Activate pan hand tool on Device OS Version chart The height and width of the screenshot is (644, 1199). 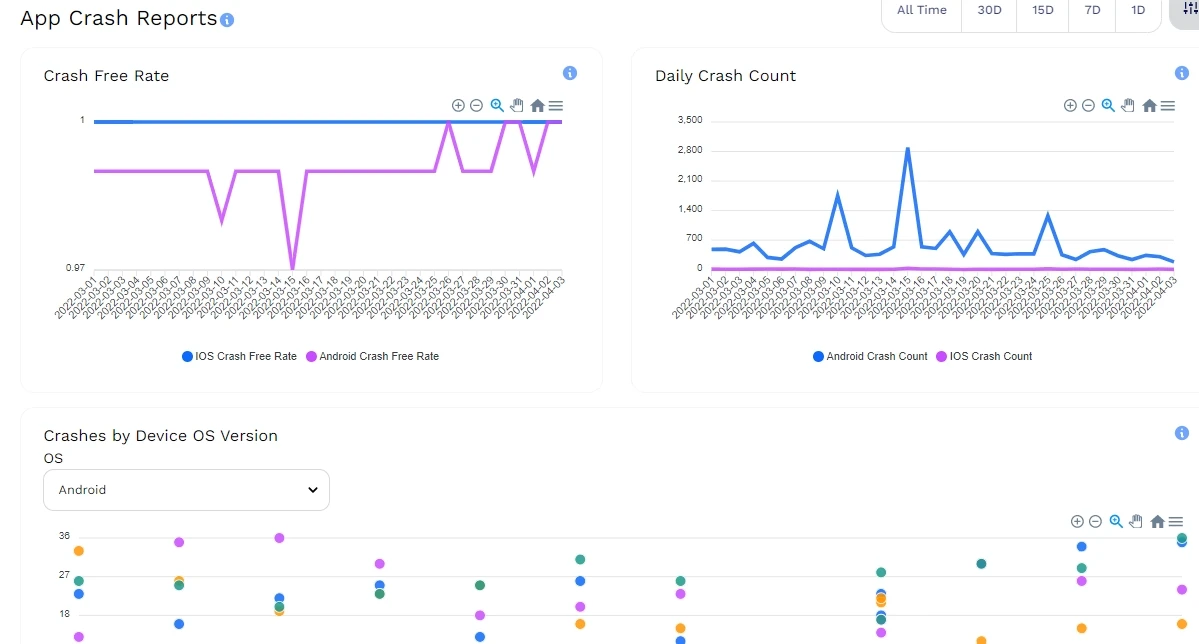pyautogui.click(x=1136, y=522)
